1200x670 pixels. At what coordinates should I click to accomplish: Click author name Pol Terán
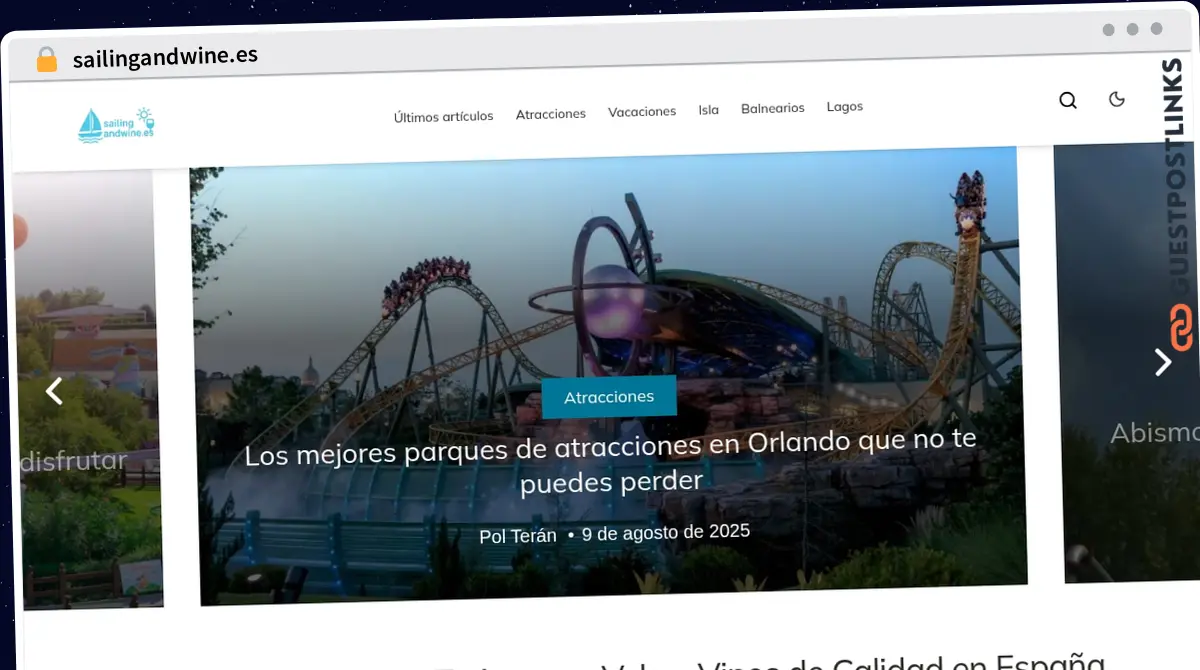(x=518, y=536)
